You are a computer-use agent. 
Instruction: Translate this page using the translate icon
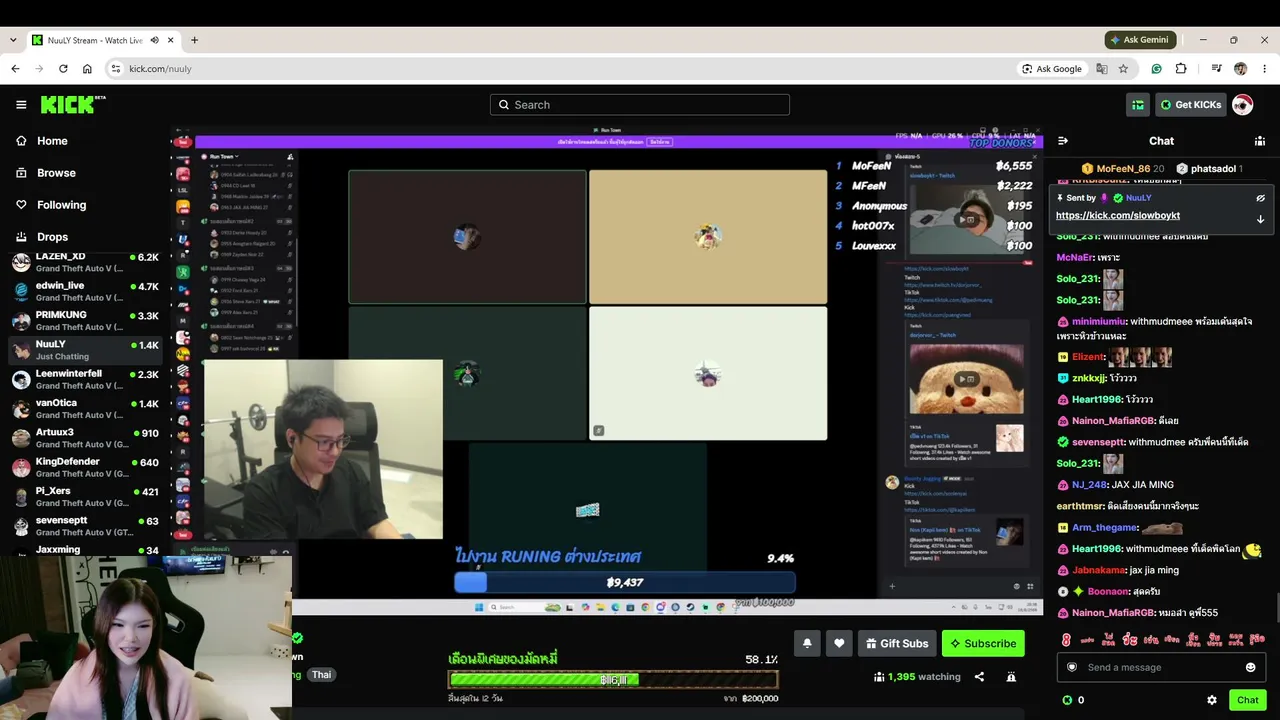[1101, 69]
